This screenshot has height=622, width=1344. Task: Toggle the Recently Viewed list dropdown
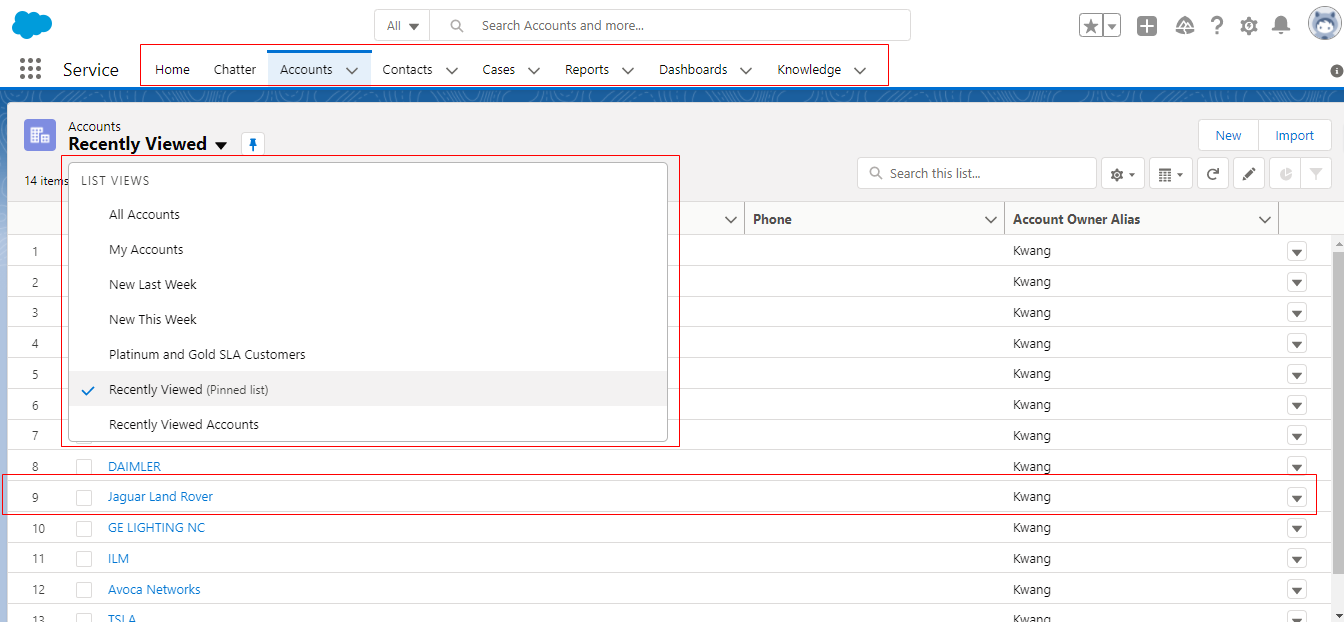[x=221, y=145]
